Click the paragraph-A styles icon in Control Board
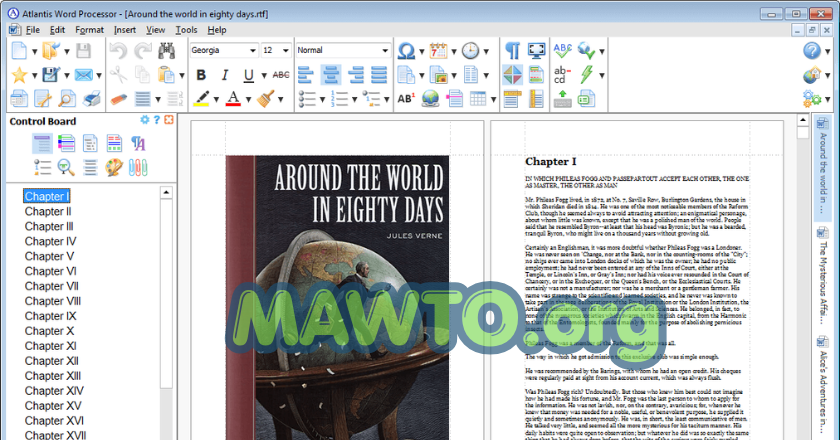The height and width of the screenshot is (440, 840). coord(138,144)
